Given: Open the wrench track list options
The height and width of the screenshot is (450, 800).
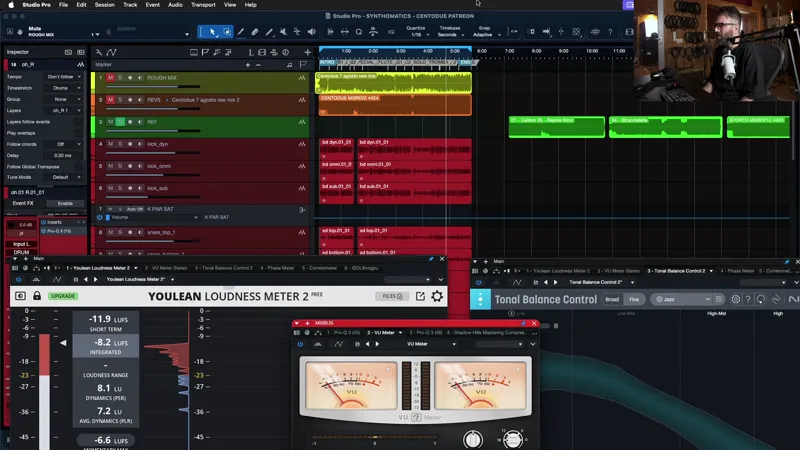Looking at the screenshot, I should tap(99, 52).
